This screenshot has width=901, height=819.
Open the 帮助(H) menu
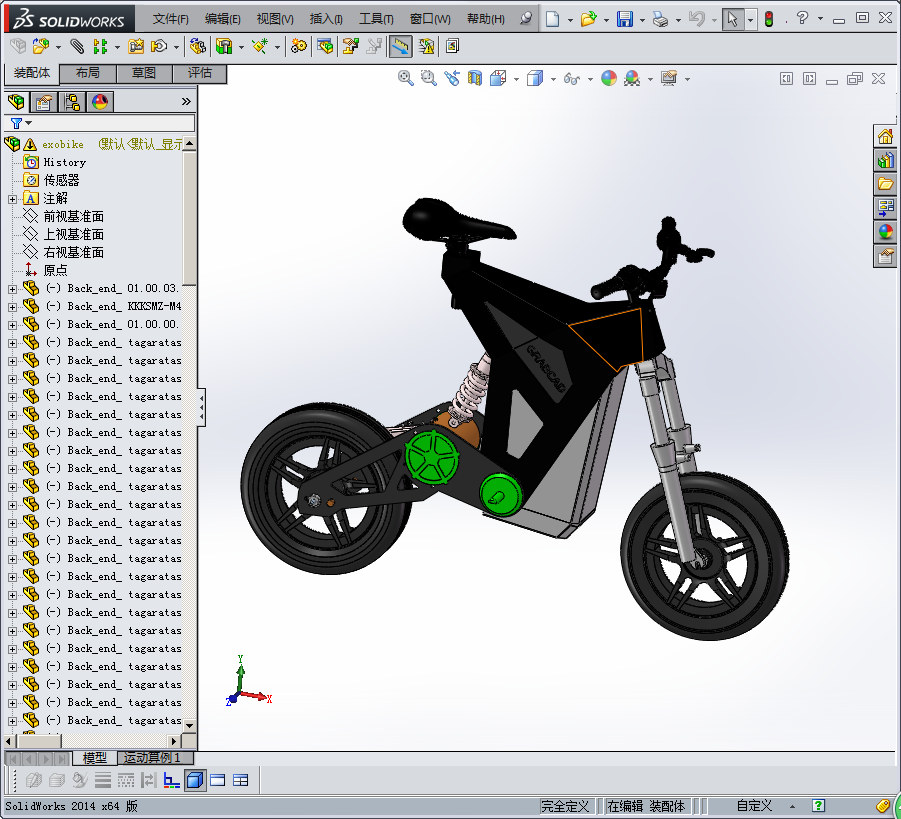click(x=486, y=19)
